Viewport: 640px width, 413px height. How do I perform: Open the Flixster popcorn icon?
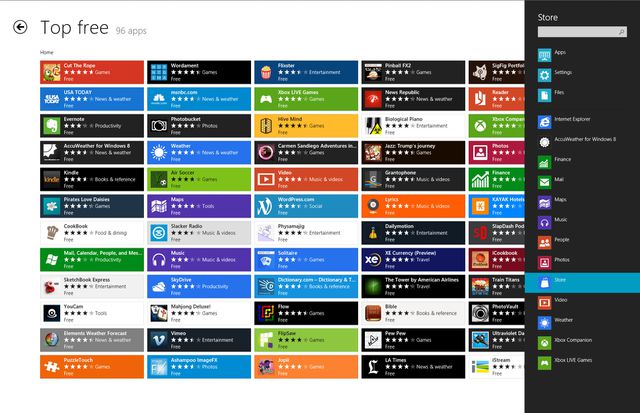click(266, 72)
